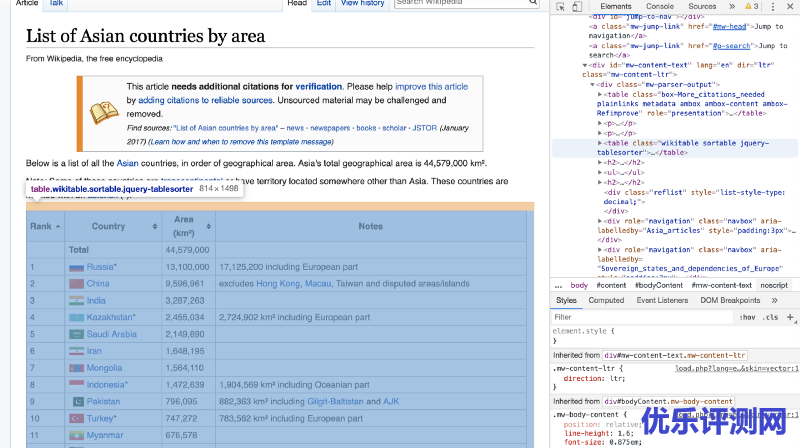This screenshot has height=448, width=800.
Task: Select body in the breadcrumb
Action: click(x=579, y=285)
